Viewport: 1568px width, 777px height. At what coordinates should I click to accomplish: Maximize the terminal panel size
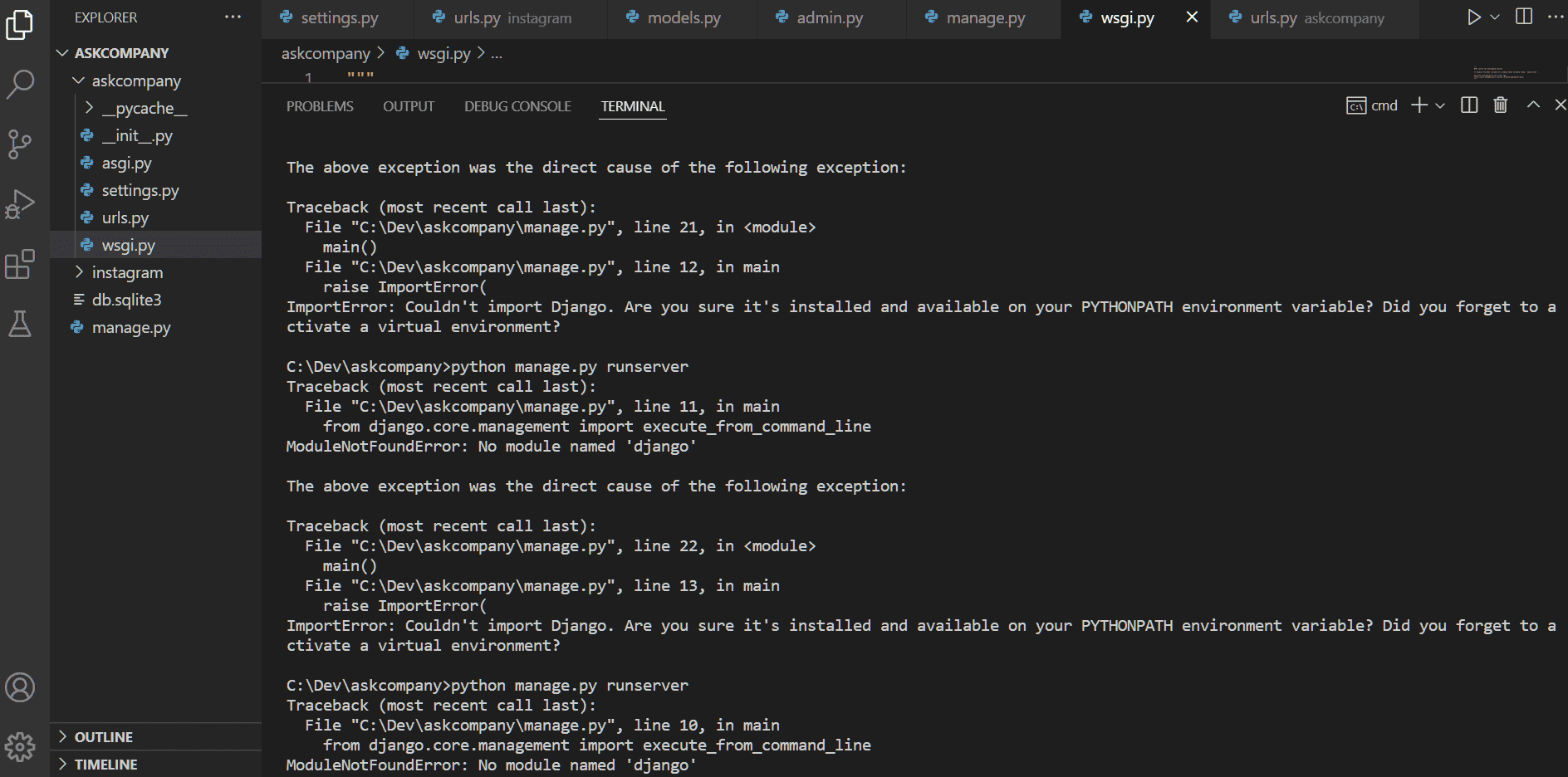tap(1533, 105)
